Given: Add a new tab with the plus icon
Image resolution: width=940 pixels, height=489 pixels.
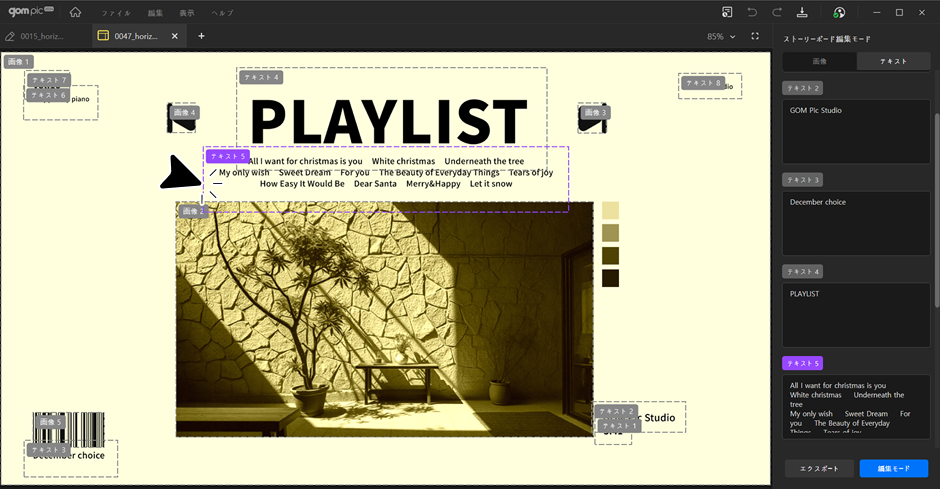Looking at the screenshot, I should coord(201,36).
